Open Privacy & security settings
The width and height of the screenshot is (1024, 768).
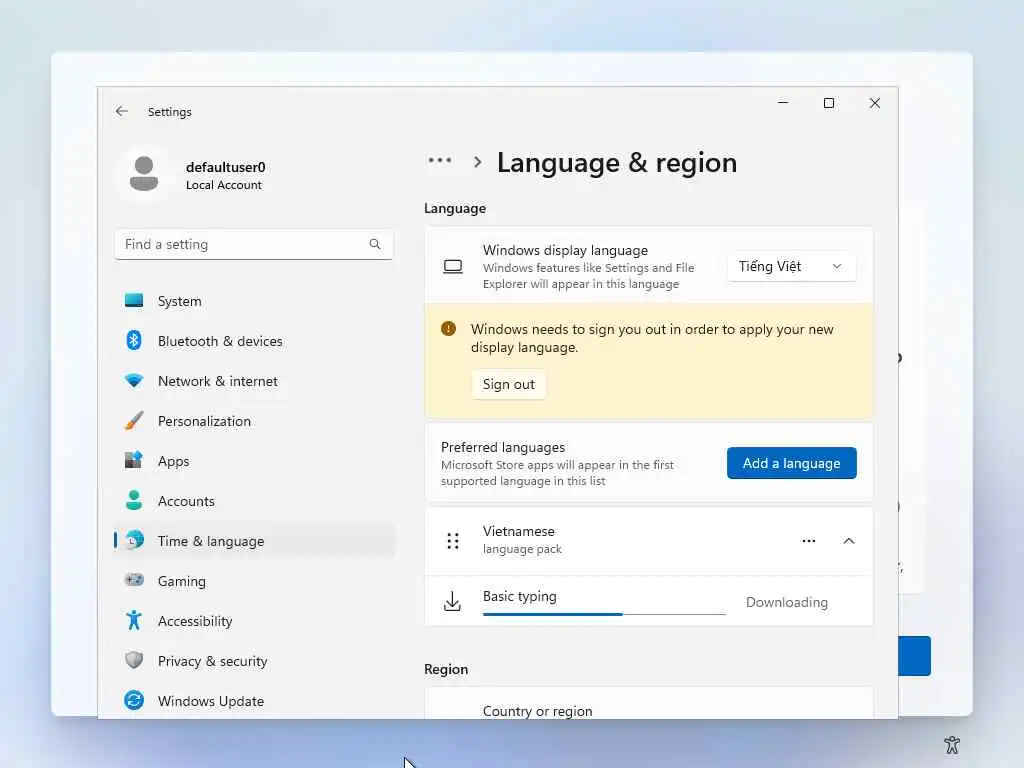click(255, 661)
